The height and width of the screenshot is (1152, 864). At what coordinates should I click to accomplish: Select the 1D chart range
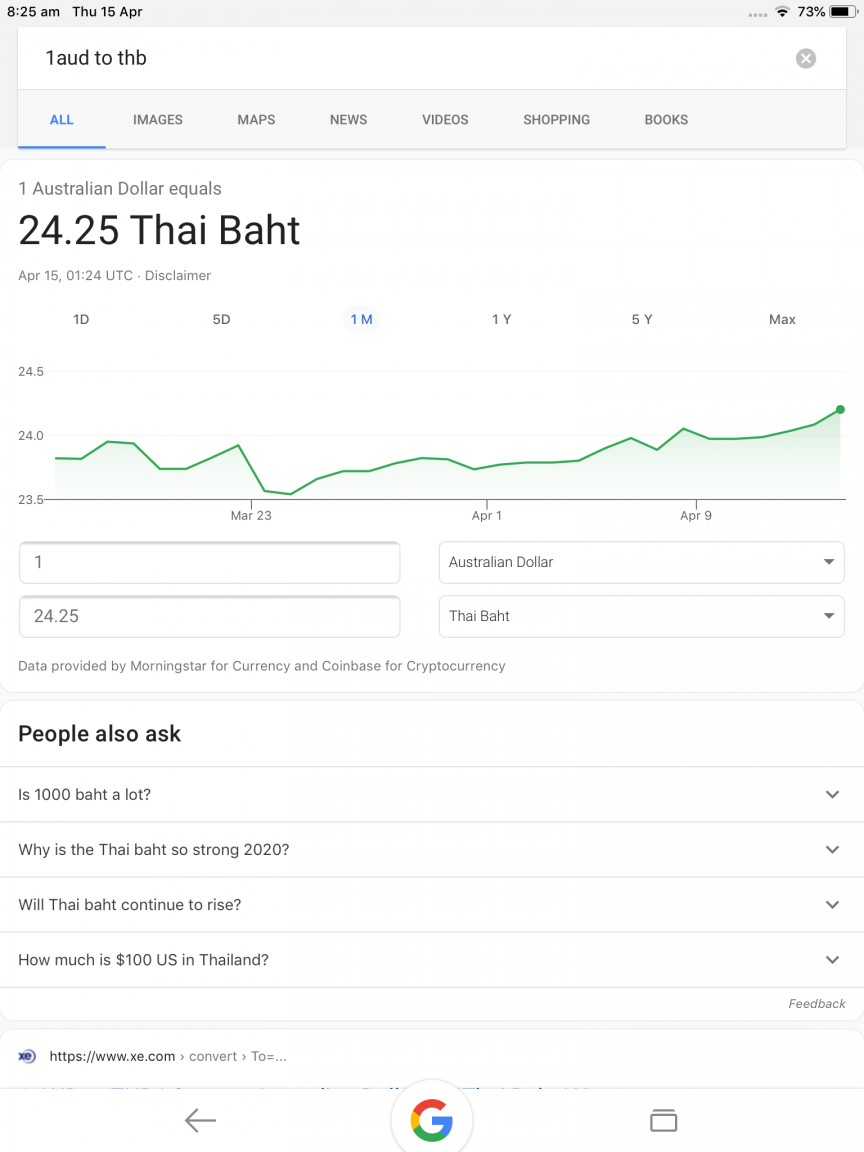[x=81, y=320]
